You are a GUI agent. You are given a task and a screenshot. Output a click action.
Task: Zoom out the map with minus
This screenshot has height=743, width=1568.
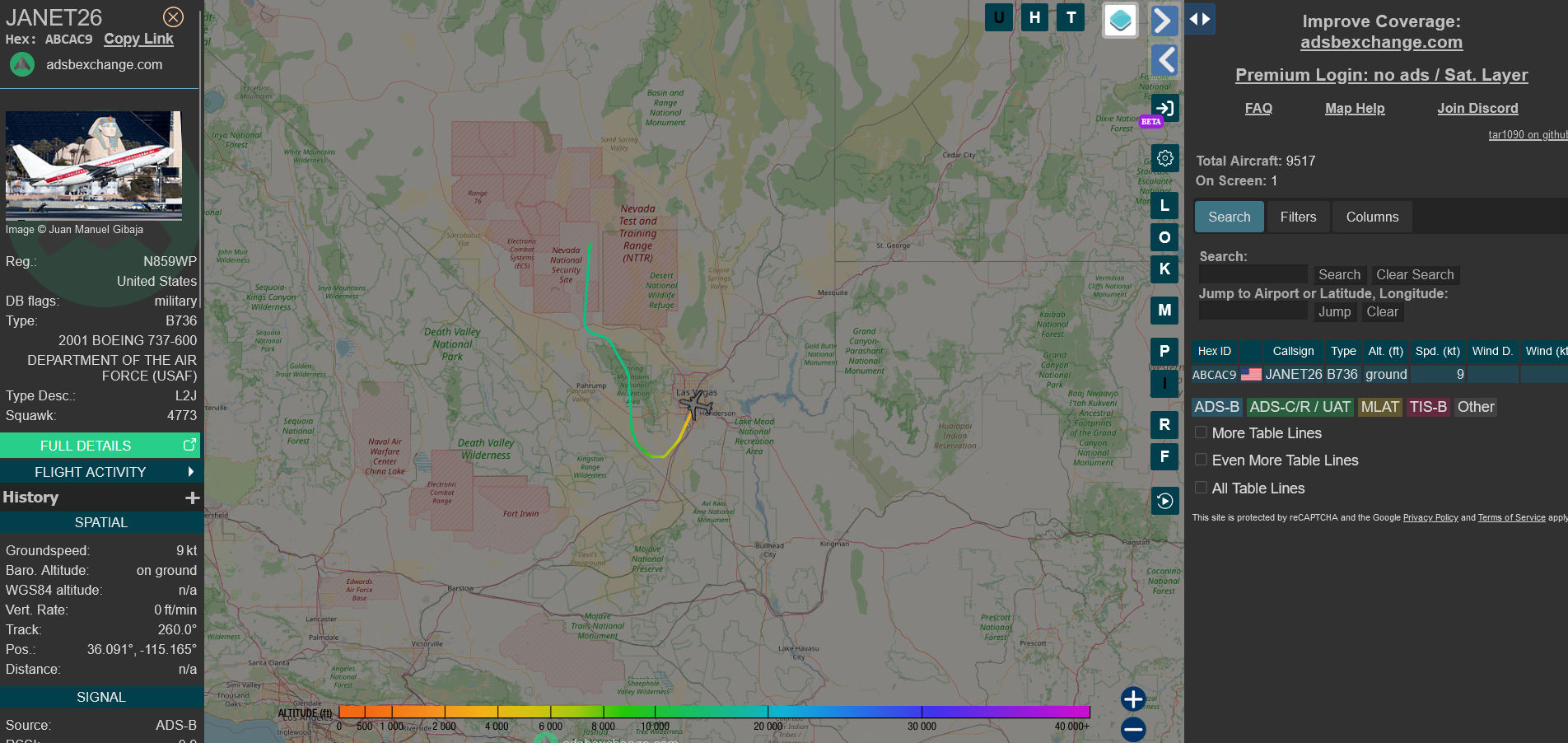click(x=1133, y=729)
